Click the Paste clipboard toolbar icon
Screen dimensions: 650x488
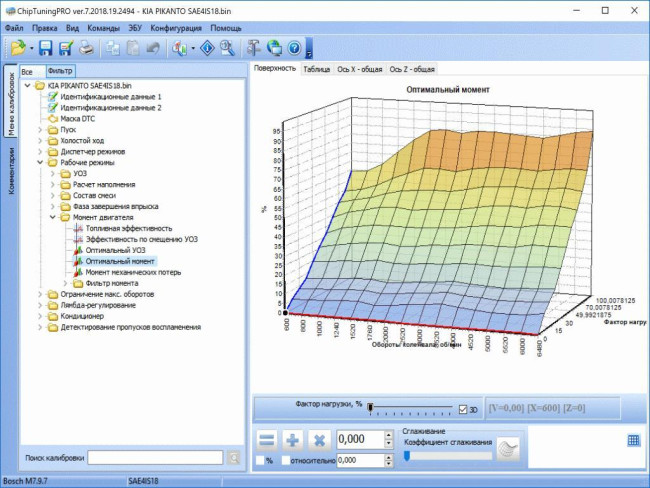[x=133, y=48]
